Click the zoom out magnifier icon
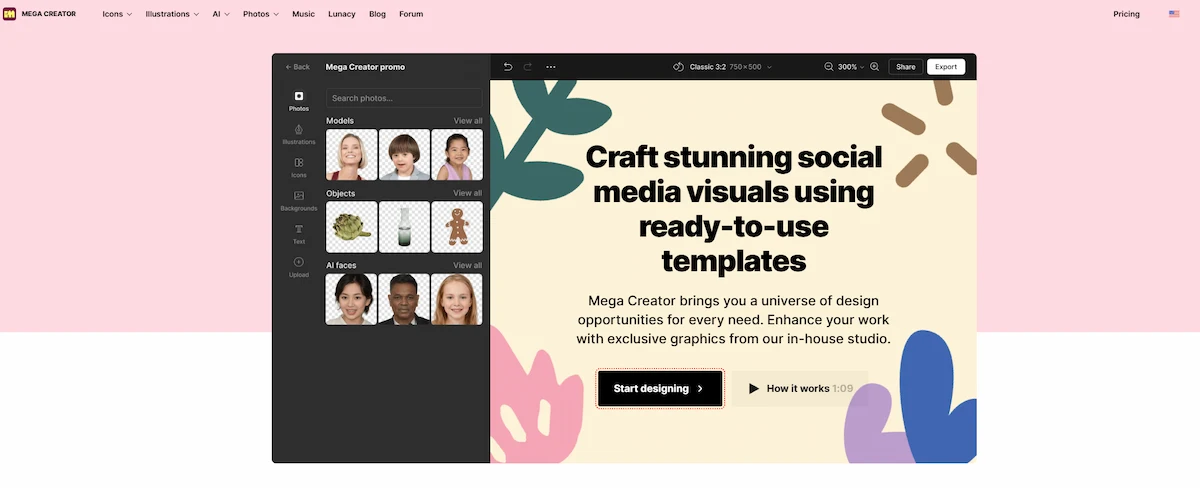Viewport: 1200px width, 488px height. (x=829, y=67)
